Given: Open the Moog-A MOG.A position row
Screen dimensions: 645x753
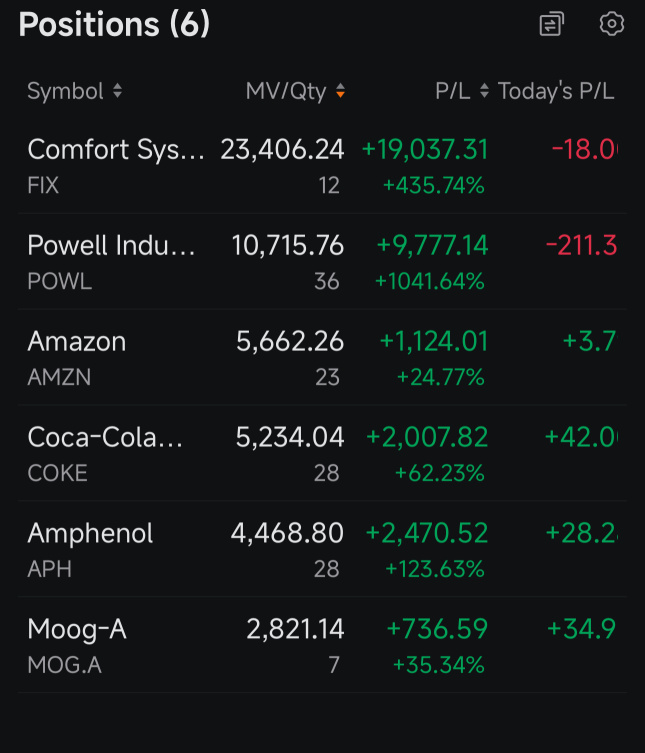Looking at the screenshot, I should point(322,645).
